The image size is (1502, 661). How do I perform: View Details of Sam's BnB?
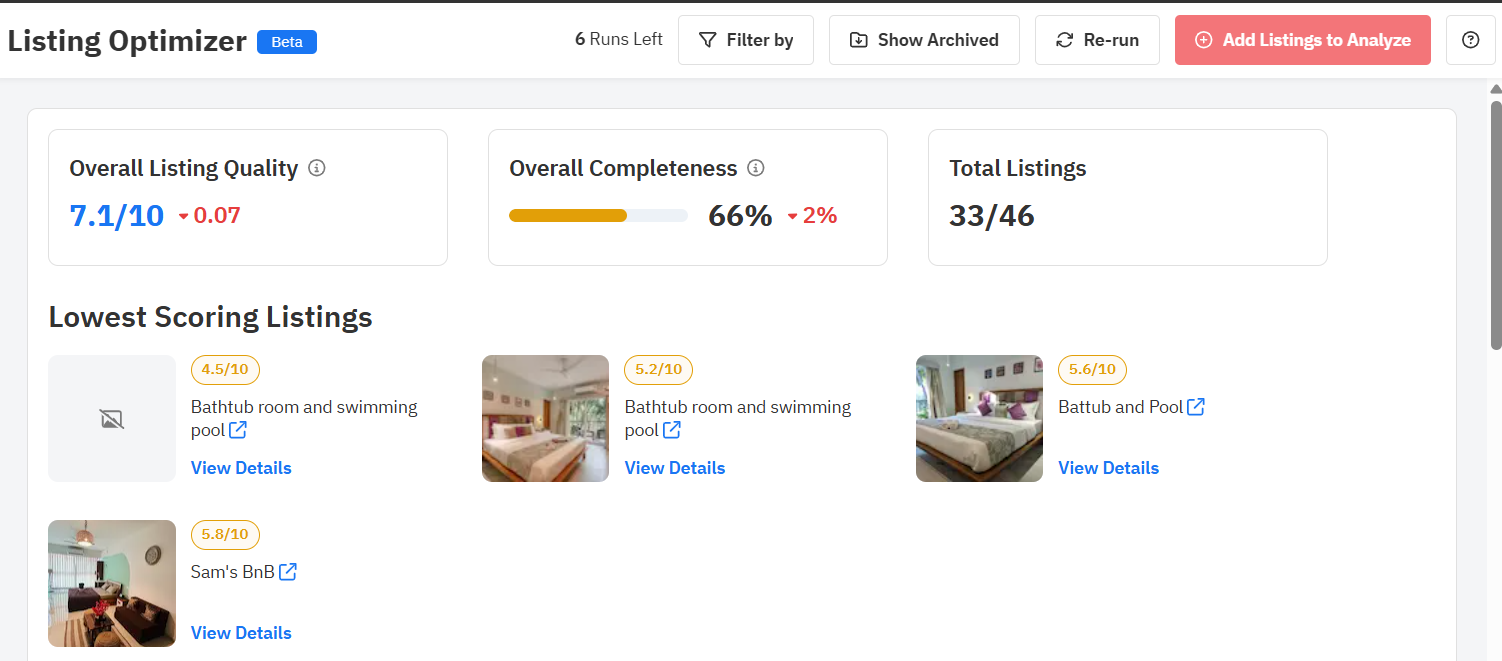click(x=241, y=633)
